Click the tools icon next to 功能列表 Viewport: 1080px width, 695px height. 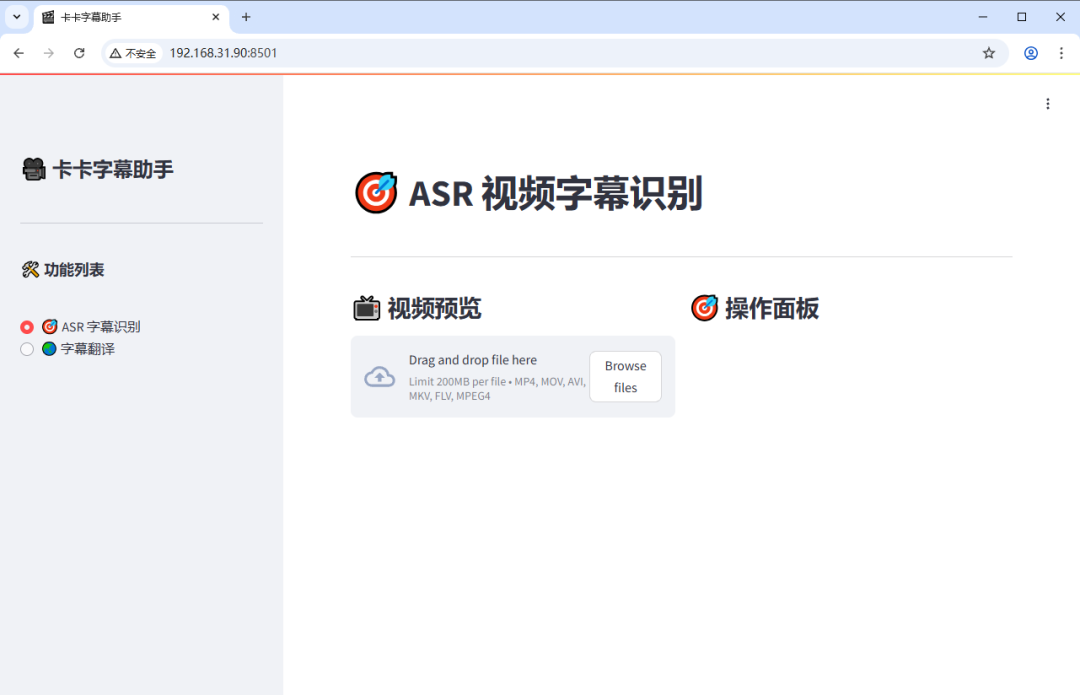coord(31,268)
